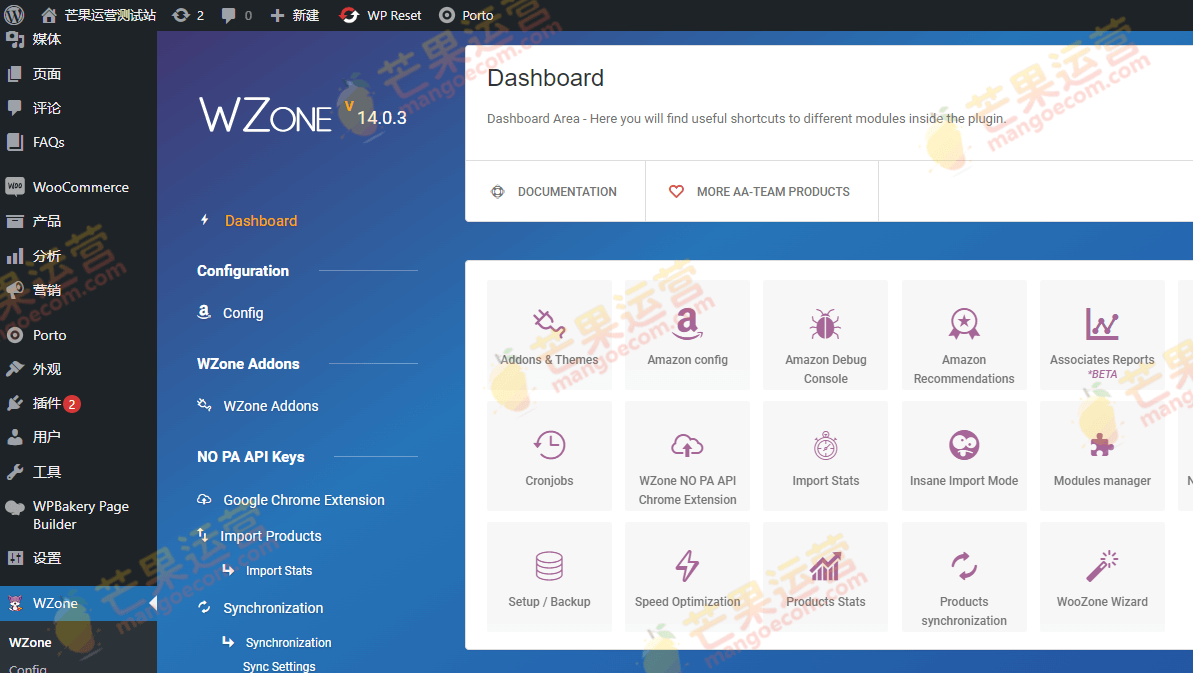The image size is (1193, 673).
Task: View the Associates Reports BETA module
Action: pos(1101,335)
